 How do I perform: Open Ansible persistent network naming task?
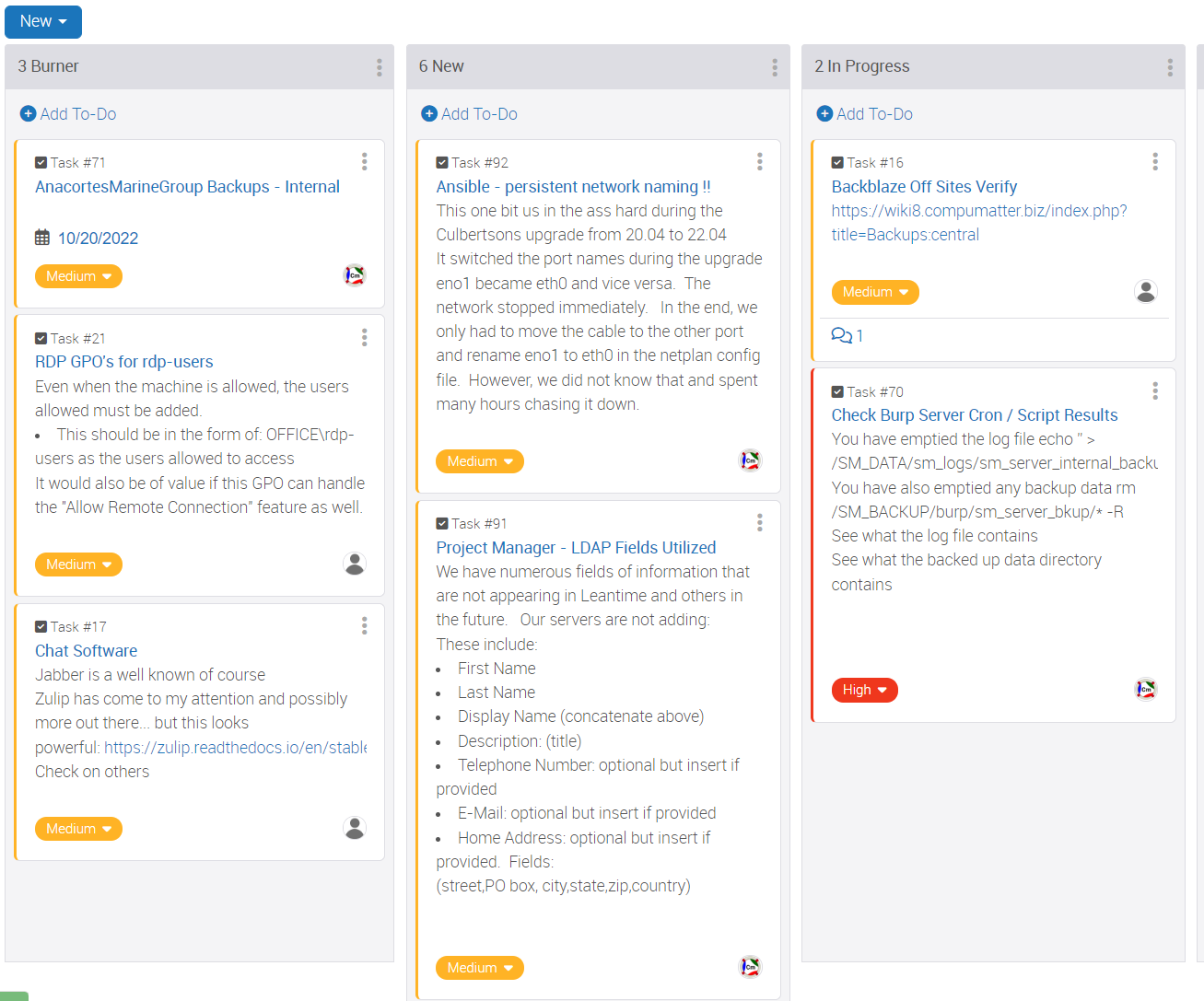[573, 187]
